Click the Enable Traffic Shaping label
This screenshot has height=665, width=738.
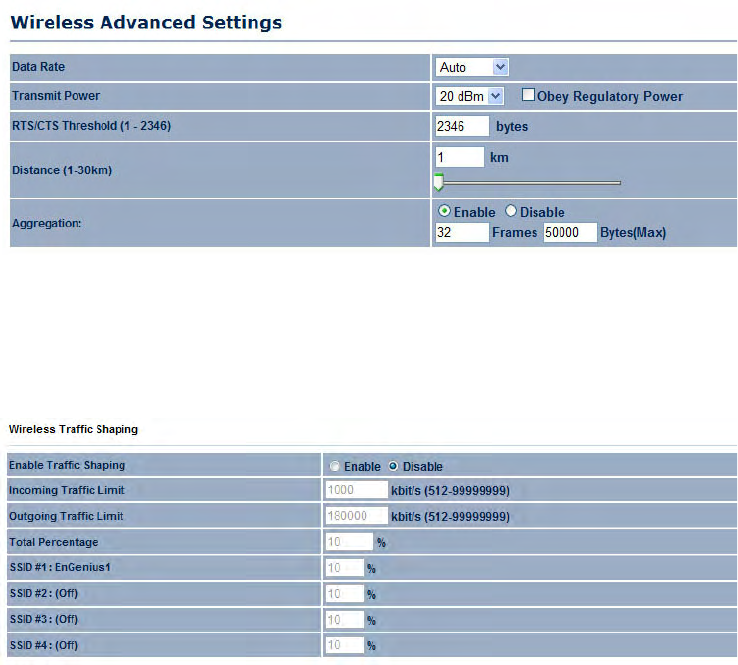(67, 465)
